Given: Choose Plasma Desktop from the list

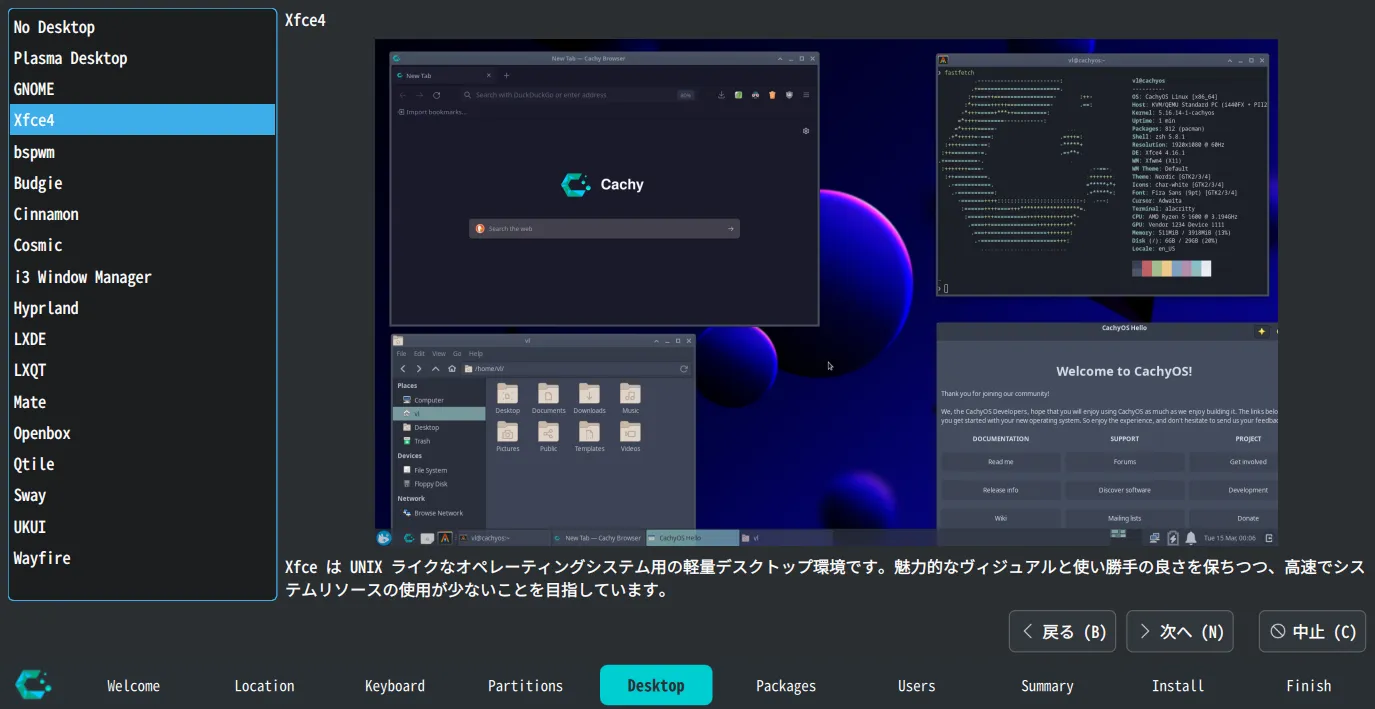Looking at the screenshot, I should point(142,58).
